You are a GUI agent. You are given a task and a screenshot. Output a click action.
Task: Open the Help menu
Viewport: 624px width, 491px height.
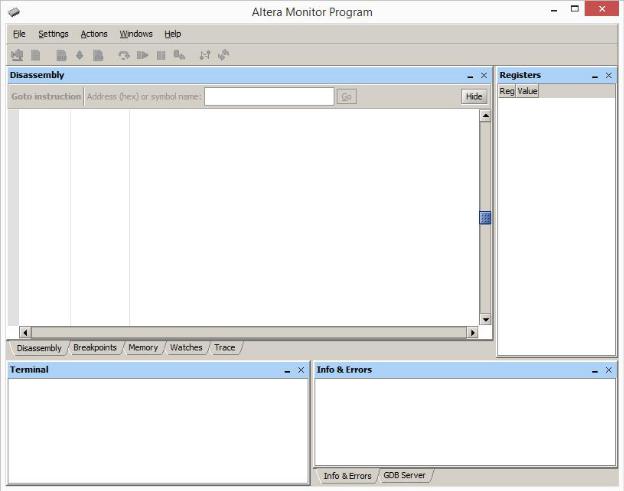[x=173, y=34]
